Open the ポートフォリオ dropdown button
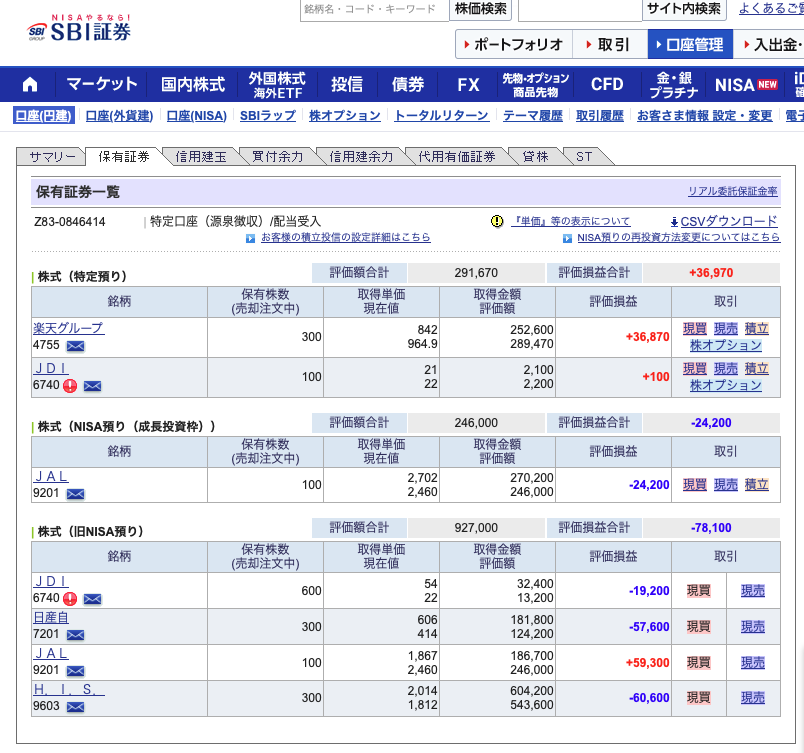 coord(514,45)
